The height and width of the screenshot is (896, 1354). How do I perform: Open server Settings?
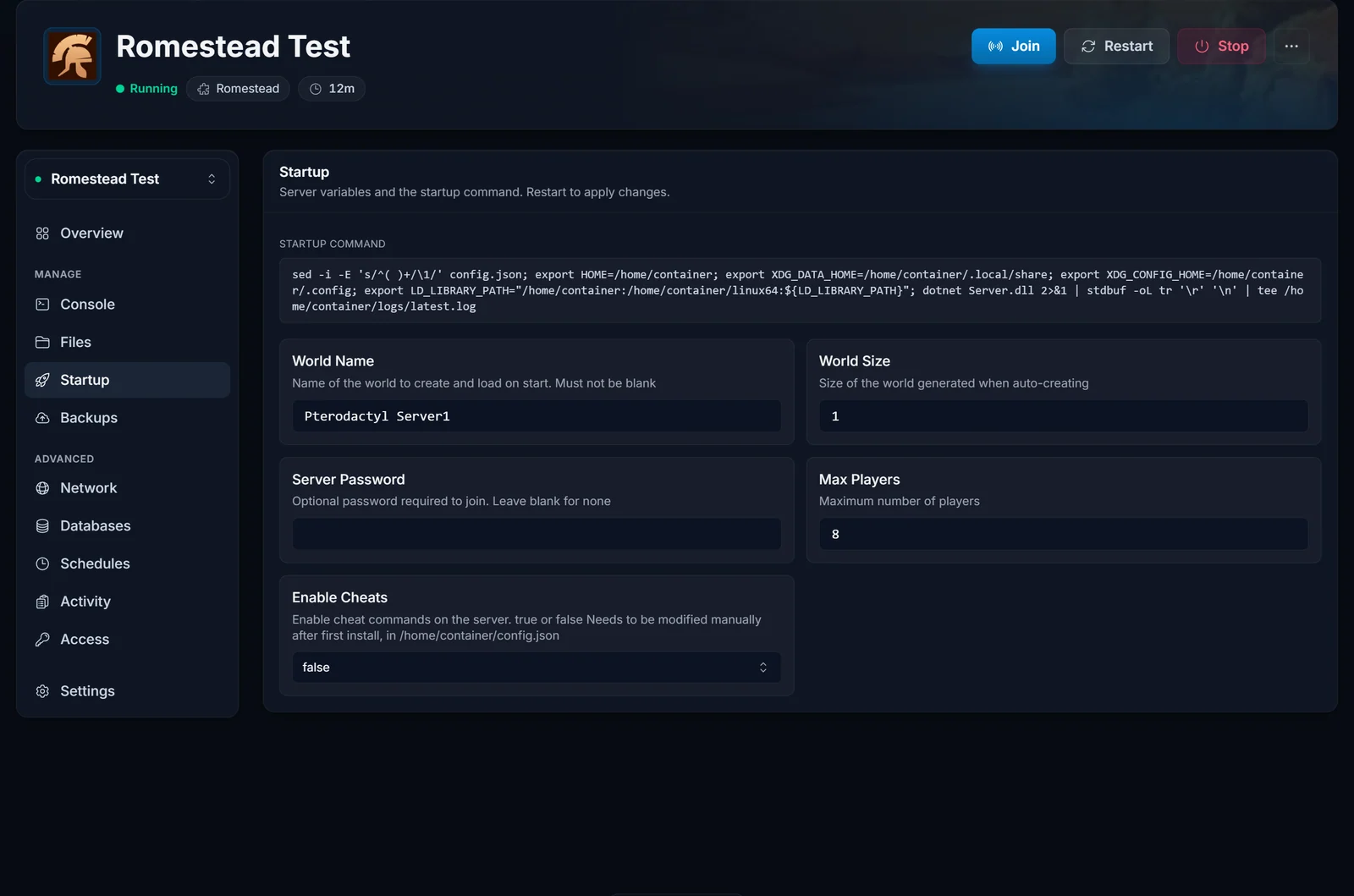(x=127, y=691)
